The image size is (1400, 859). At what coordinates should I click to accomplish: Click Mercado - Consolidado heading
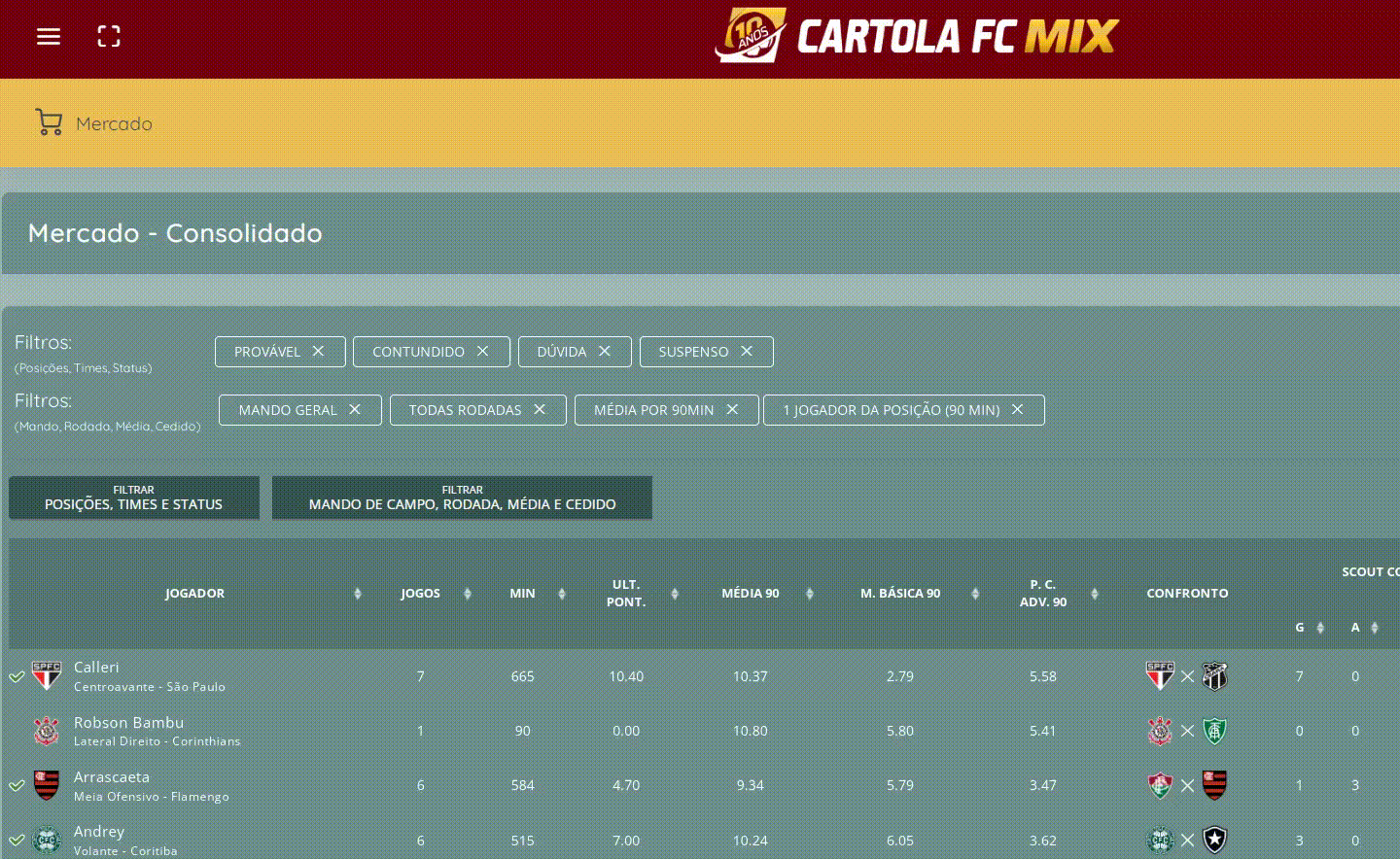tap(175, 233)
